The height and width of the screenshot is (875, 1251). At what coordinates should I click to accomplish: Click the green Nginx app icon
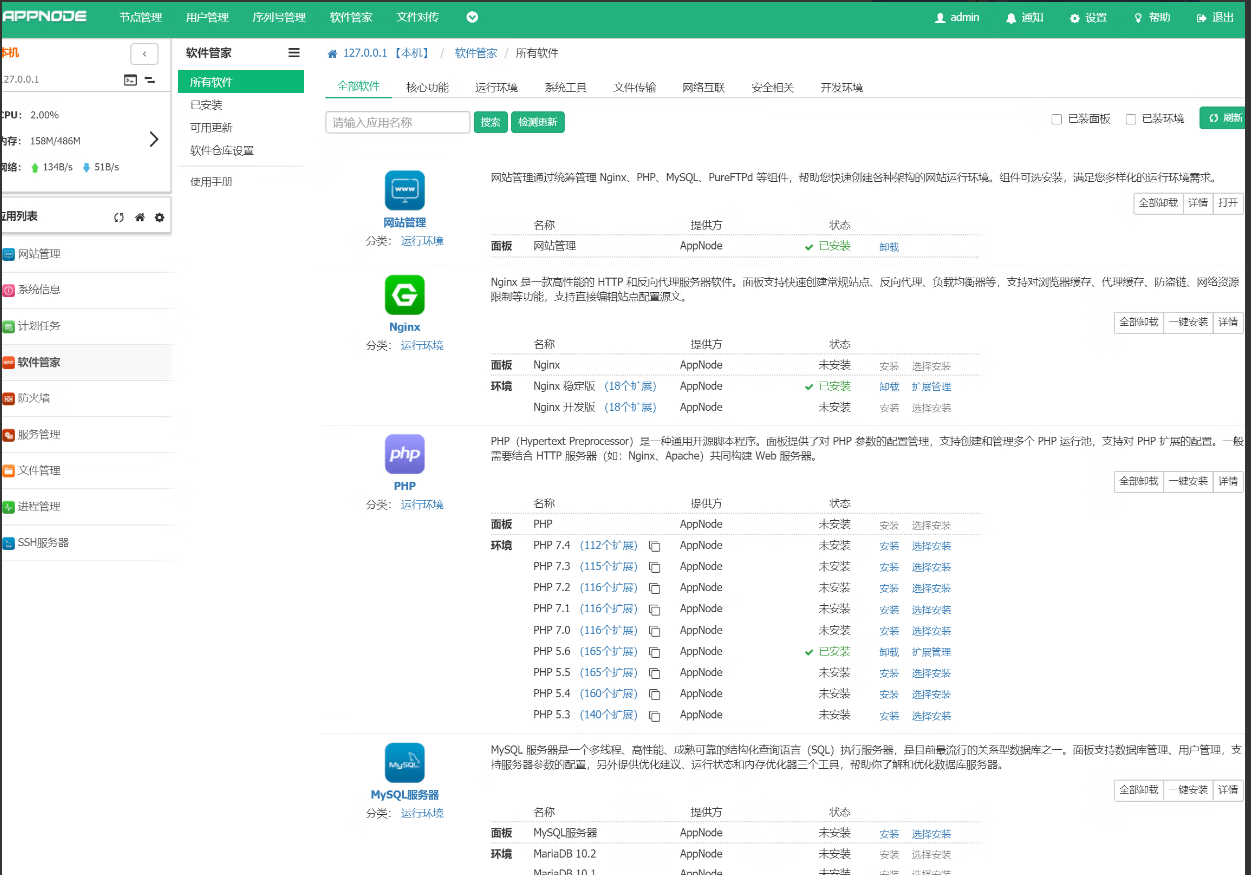(x=405, y=295)
